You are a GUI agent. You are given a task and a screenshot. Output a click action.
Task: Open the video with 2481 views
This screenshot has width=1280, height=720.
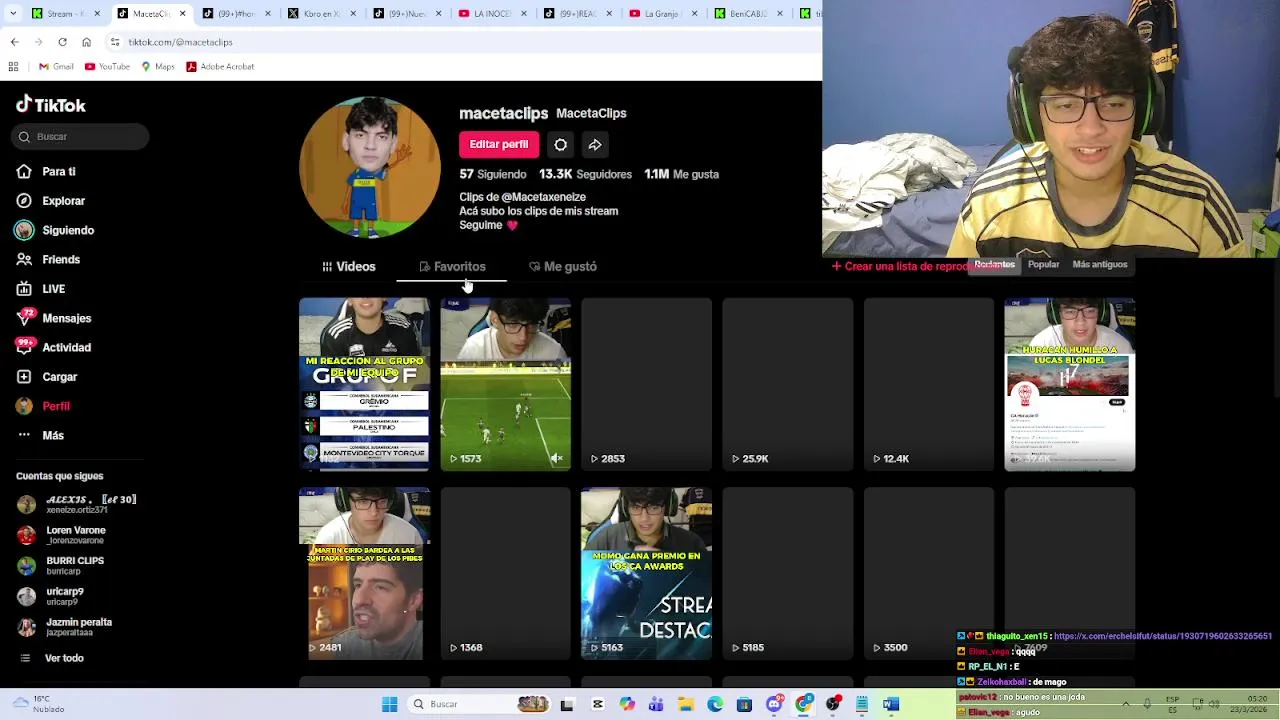(x=364, y=574)
